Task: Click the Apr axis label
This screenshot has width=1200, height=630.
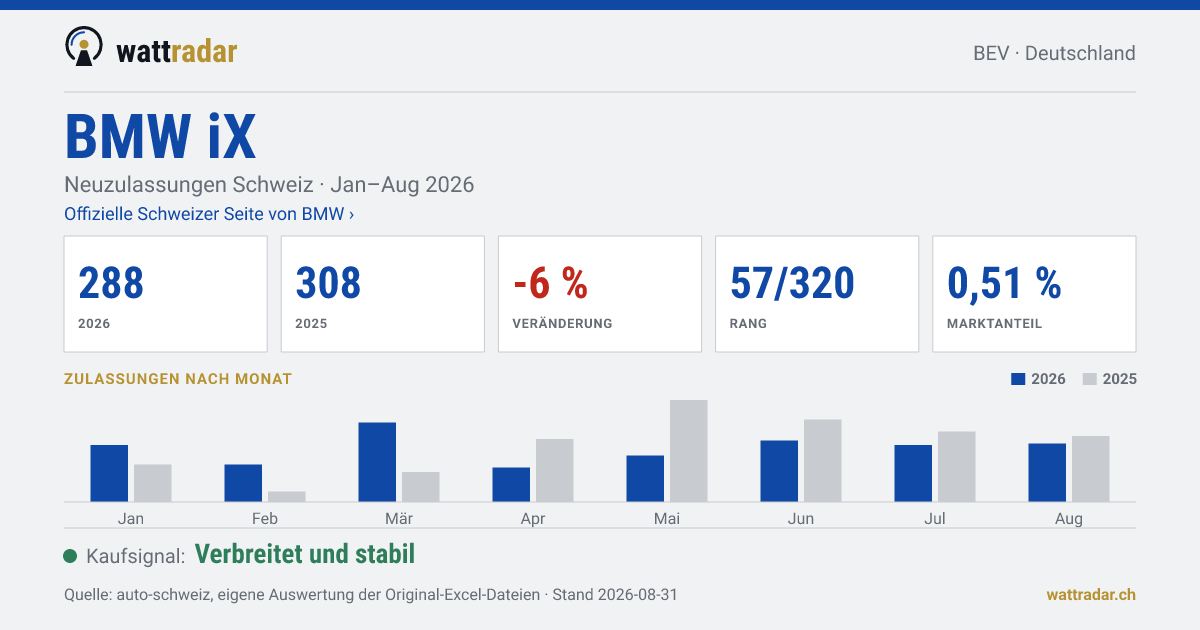Action: click(533, 518)
